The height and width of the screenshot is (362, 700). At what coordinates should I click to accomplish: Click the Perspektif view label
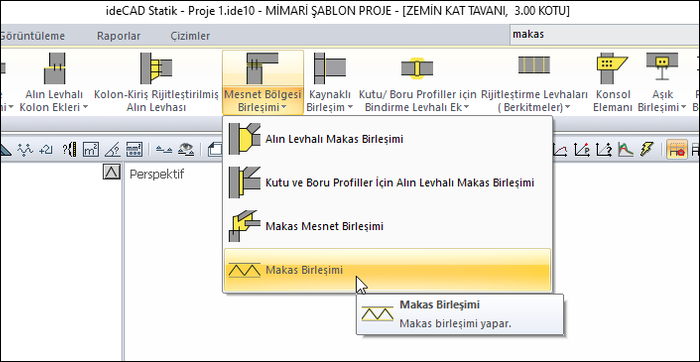click(157, 174)
